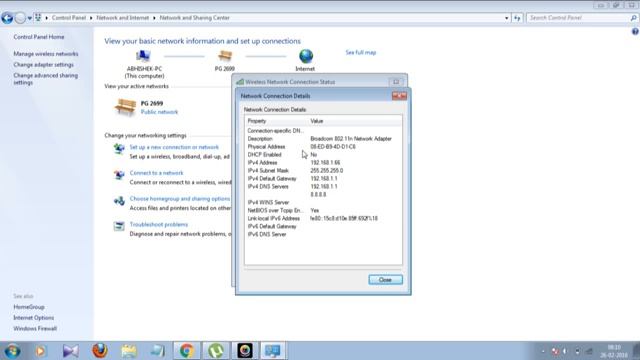The width and height of the screenshot is (640, 360).
Task: Click the Forward navigation arrow
Action: click(x=20, y=18)
